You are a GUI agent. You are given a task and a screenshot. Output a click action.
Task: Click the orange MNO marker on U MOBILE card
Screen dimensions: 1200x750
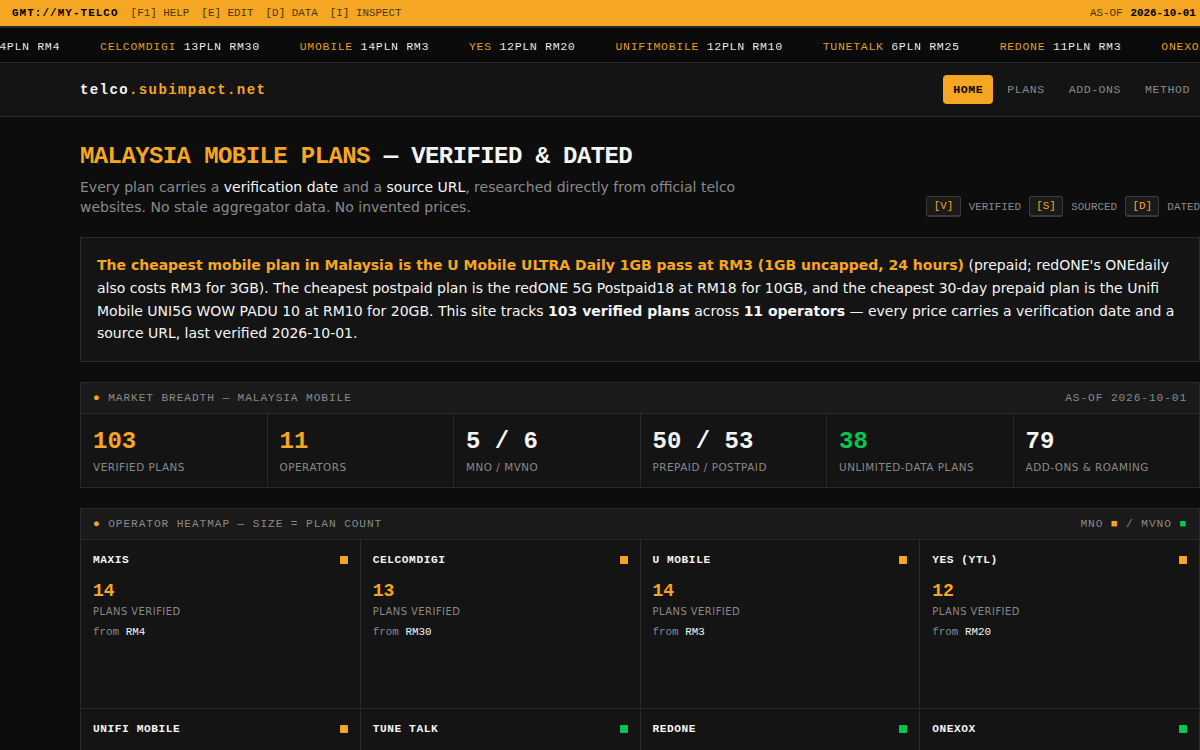[x=903, y=560]
